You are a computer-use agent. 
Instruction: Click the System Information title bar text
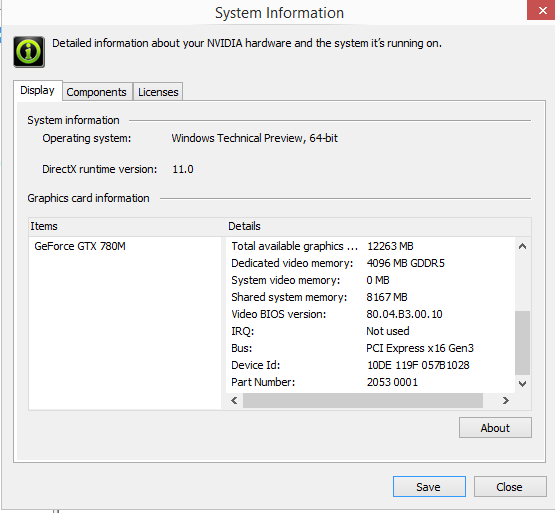tap(280, 13)
